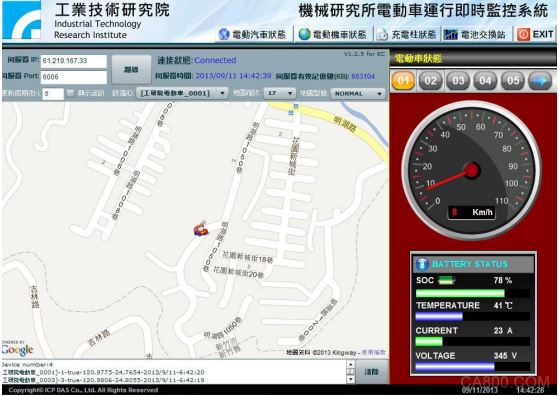Select vehicle 03 button
Image resolution: width=559 pixels, height=396 pixels.
[x=458, y=81]
